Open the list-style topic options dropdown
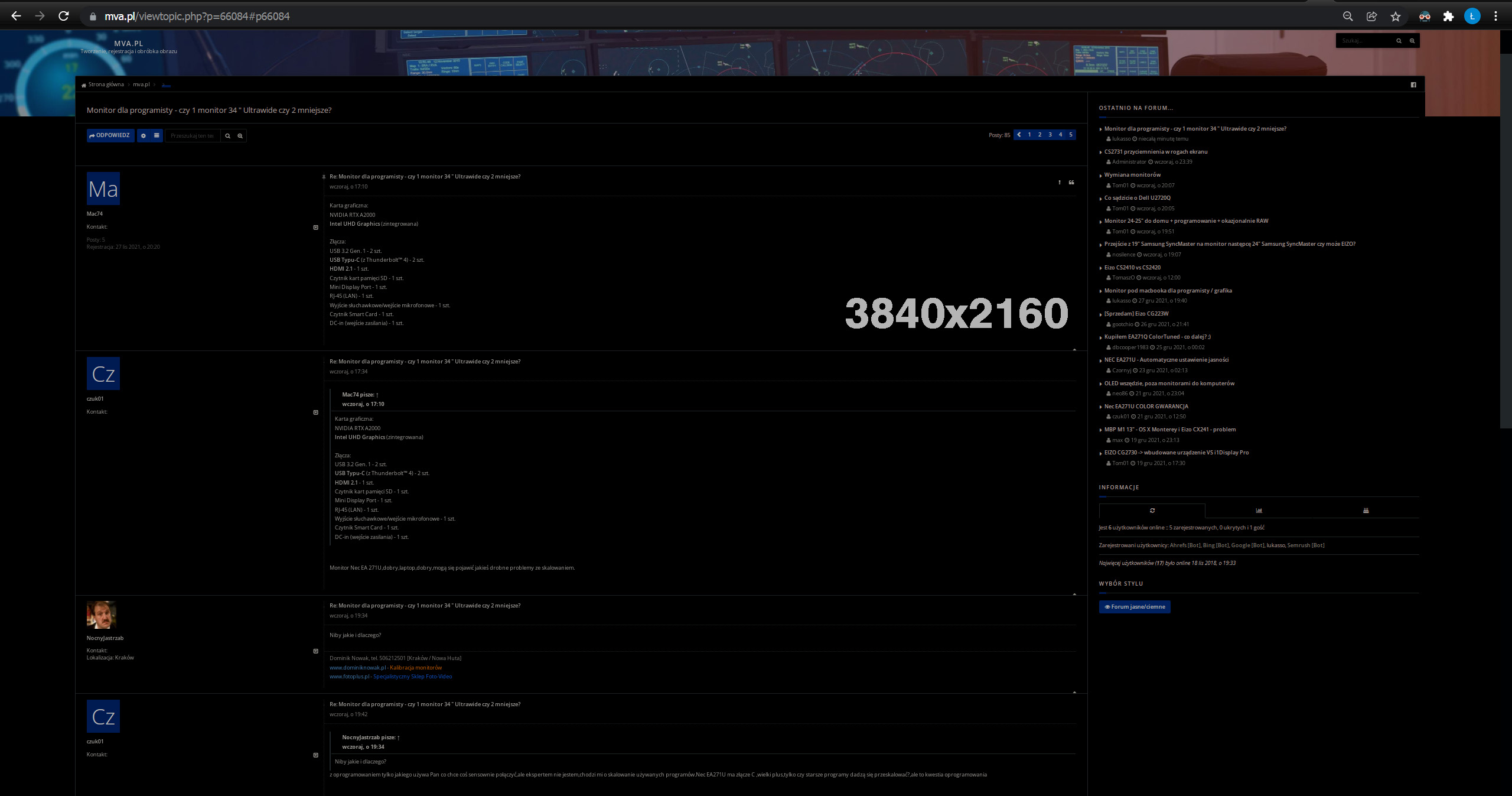This screenshot has width=1512, height=796. click(x=157, y=136)
